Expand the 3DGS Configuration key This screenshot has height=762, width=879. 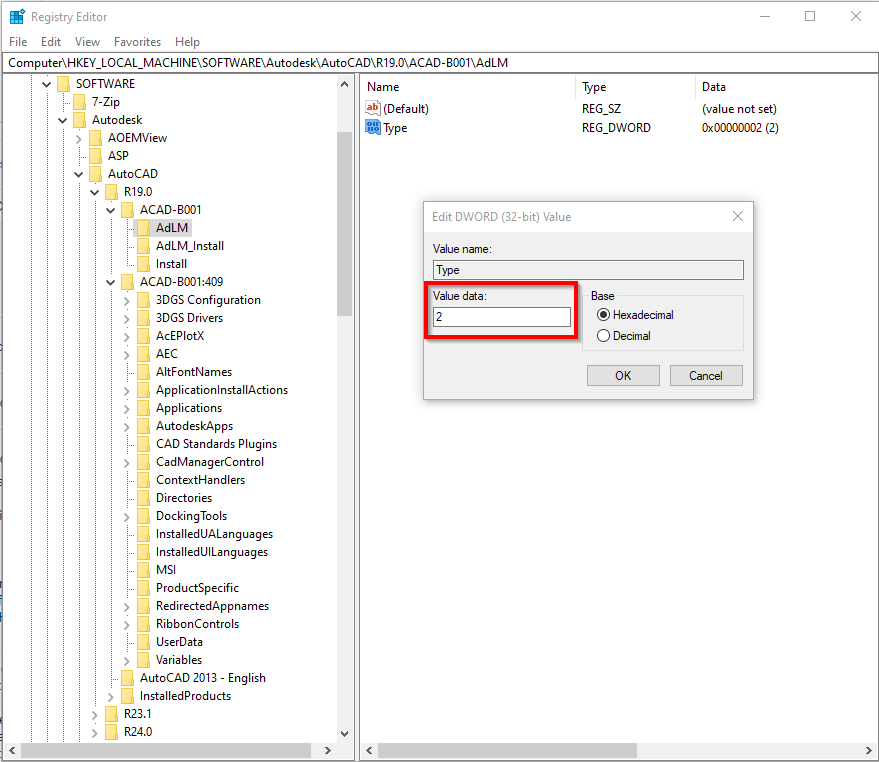128,299
